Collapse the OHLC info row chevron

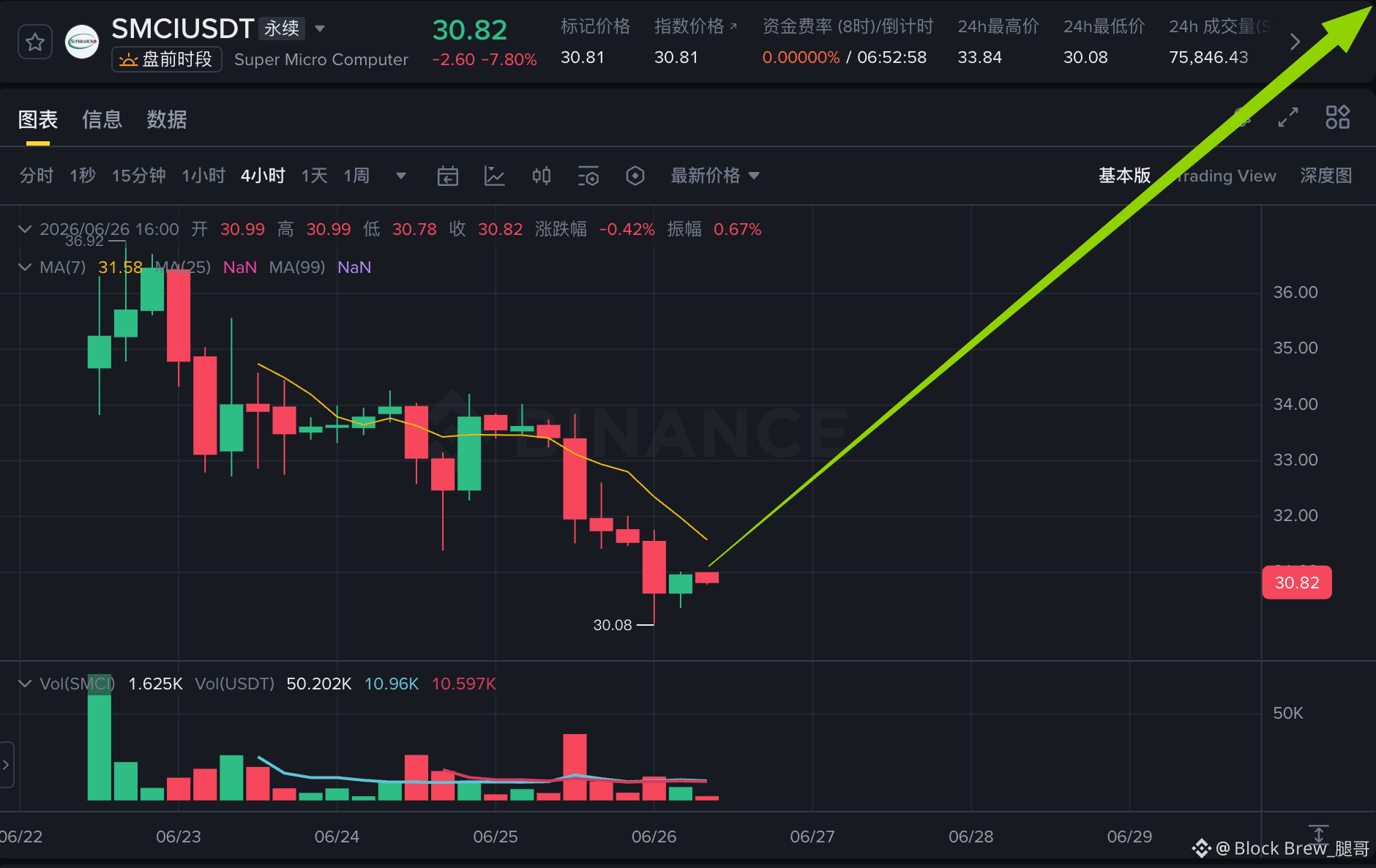pyautogui.click(x=25, y=229)
